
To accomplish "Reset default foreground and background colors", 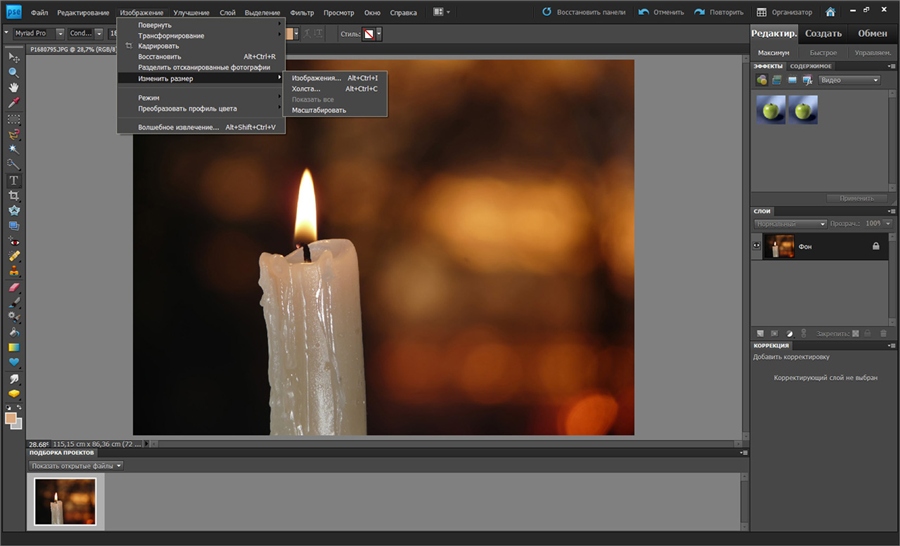I will pos(8,408).
